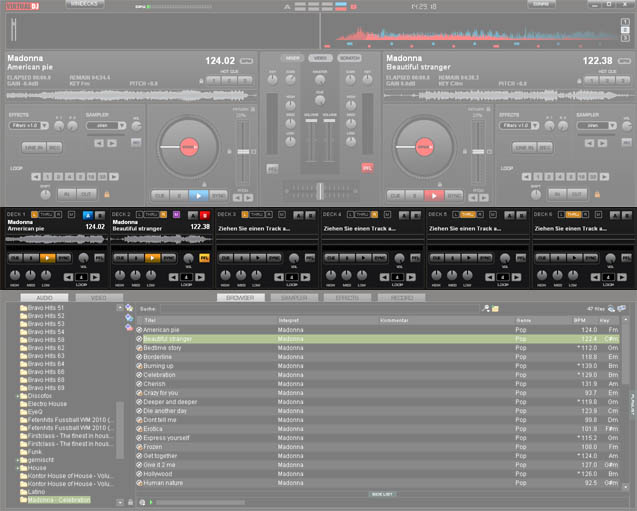This screenshot has height=511, width=637.
Task: Expand the gemischt folder in tree
Action: (17, 460)
